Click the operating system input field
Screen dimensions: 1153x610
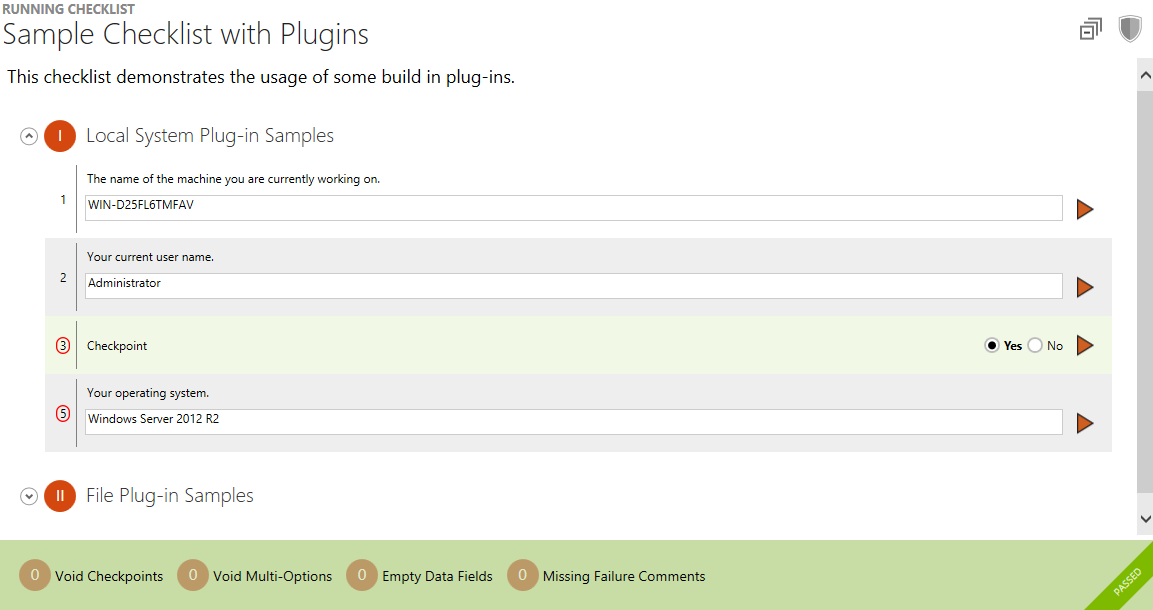573,422
